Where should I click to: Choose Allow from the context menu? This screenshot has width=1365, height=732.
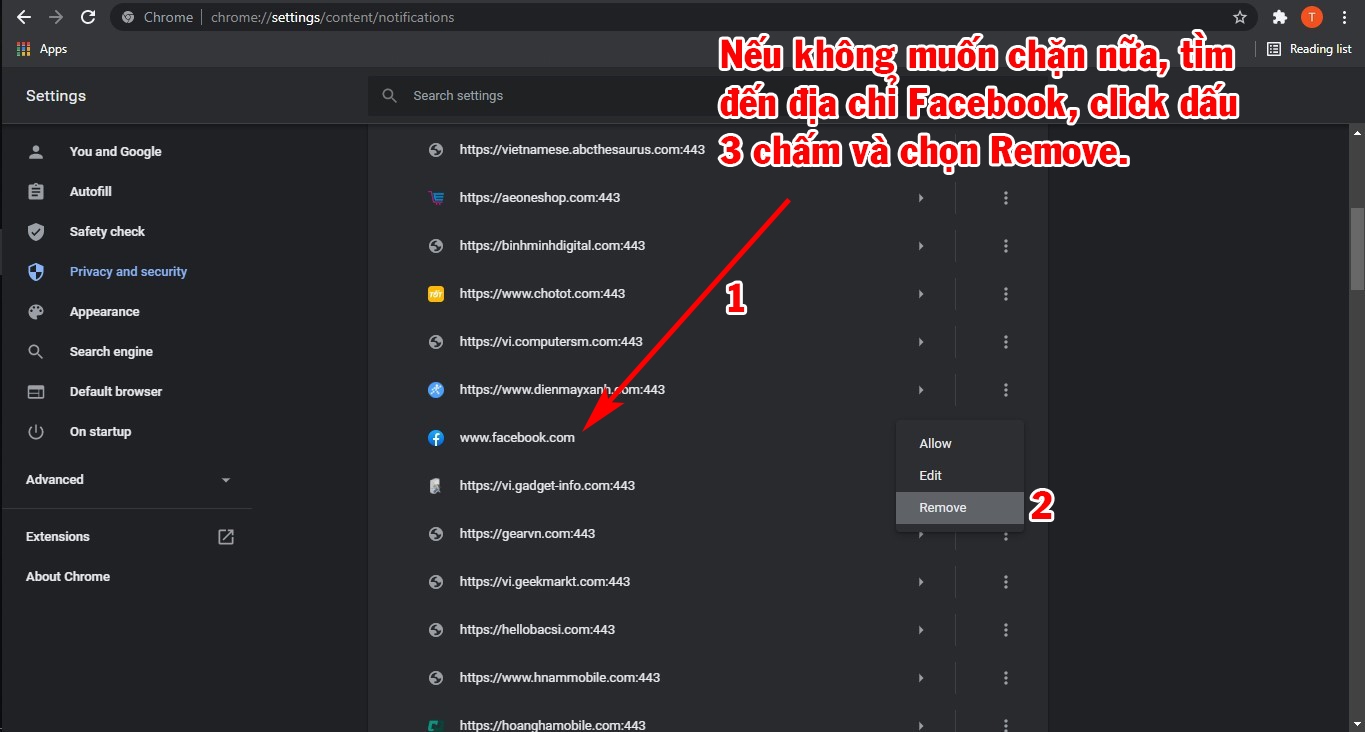(x=934, y=443)
